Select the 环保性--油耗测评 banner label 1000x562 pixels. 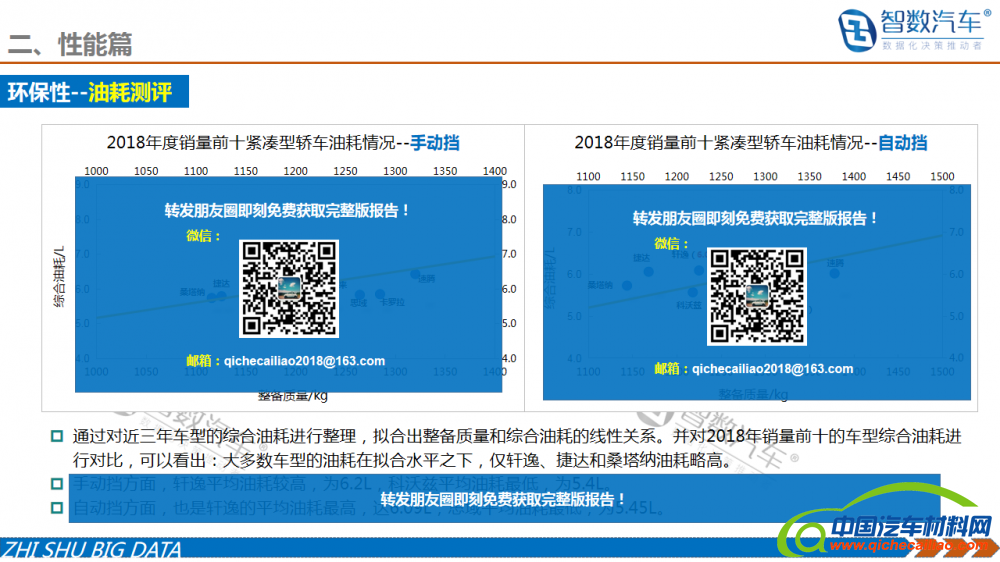pyautogui.click(x=90, y=93)
